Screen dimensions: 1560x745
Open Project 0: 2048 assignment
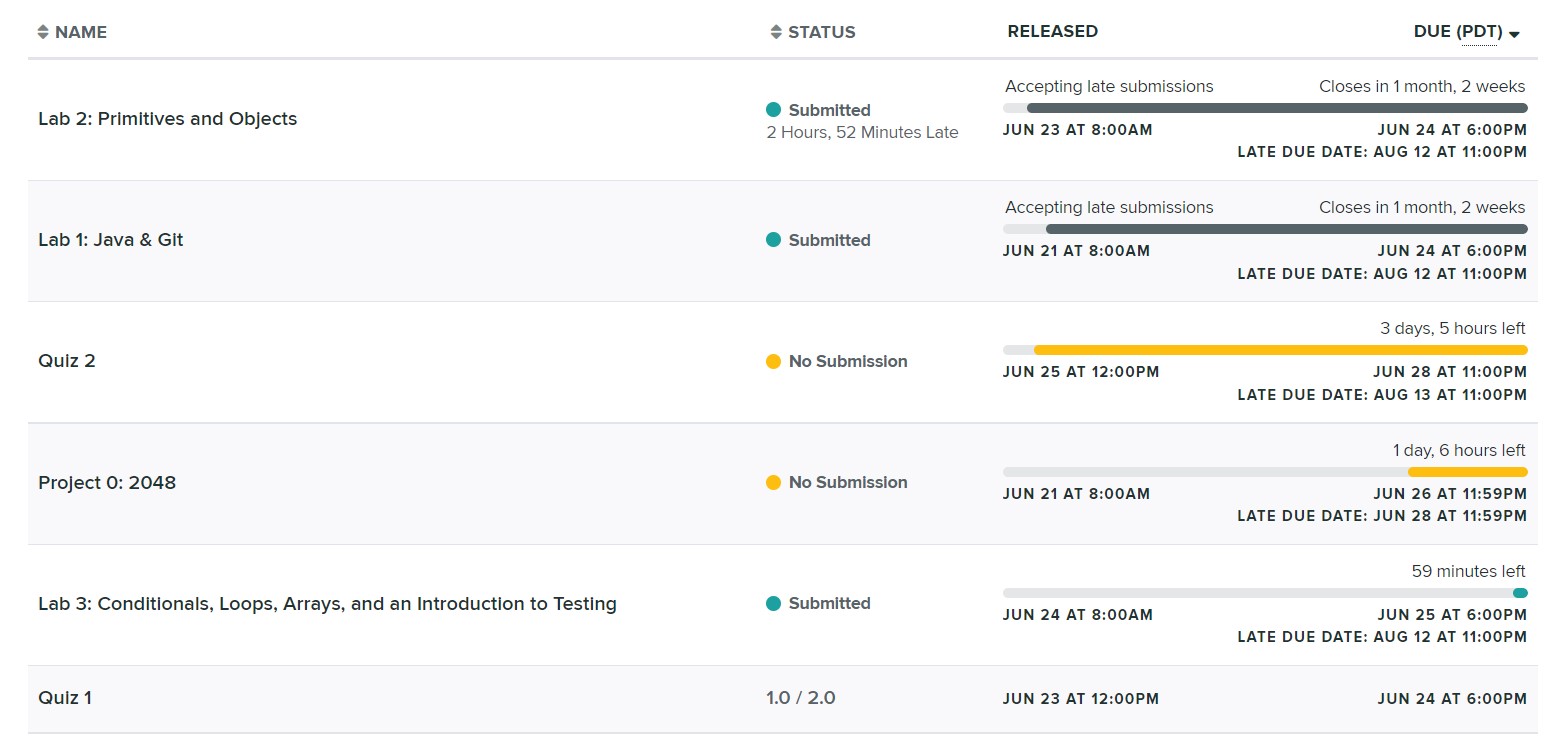pyautogui.click(x=107, y=483)
